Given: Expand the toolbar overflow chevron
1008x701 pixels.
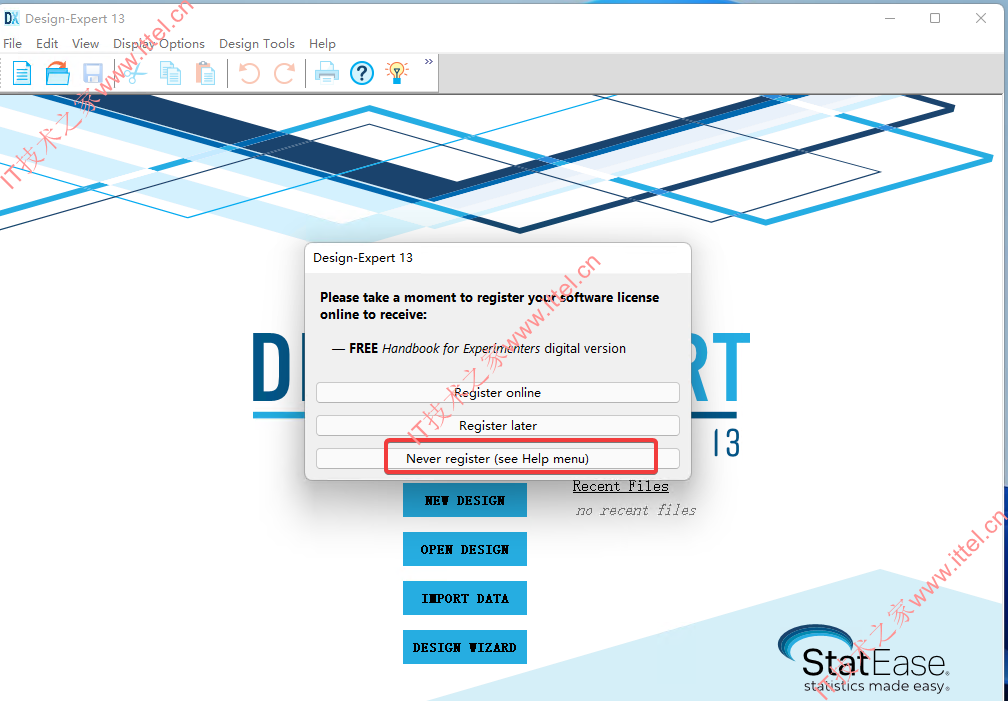Looking at the screenshot, I should (429, 62).
